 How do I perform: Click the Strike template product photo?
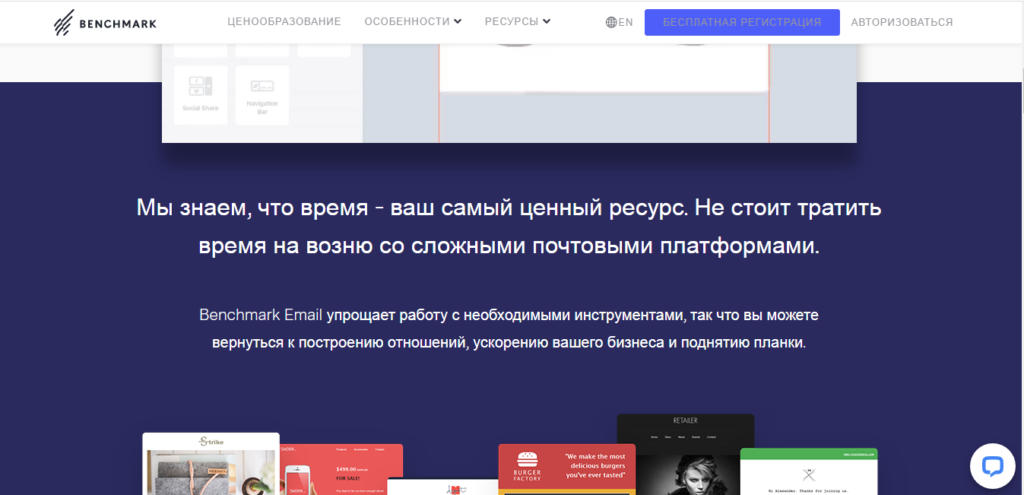[x=210, y=474]
